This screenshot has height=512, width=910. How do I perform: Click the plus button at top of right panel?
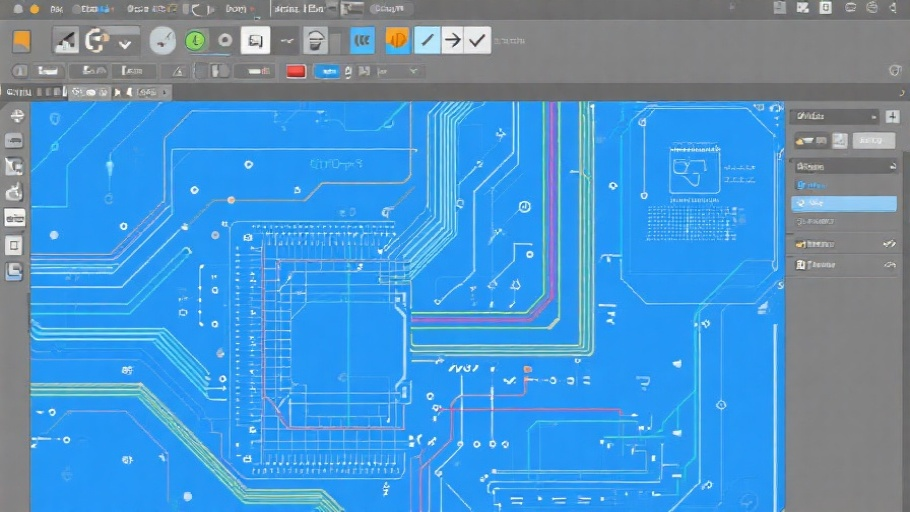point(892,116)
